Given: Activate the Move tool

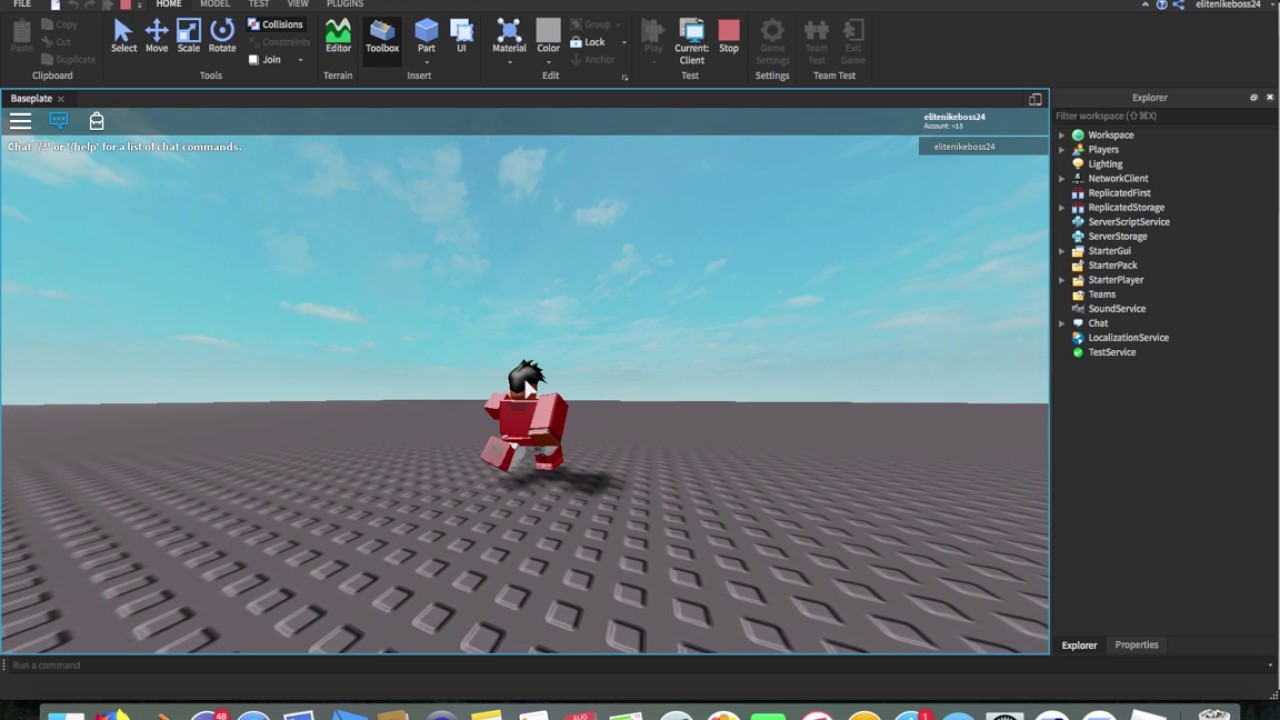Looking at the screenshot, I should click(x=157, y=36).
